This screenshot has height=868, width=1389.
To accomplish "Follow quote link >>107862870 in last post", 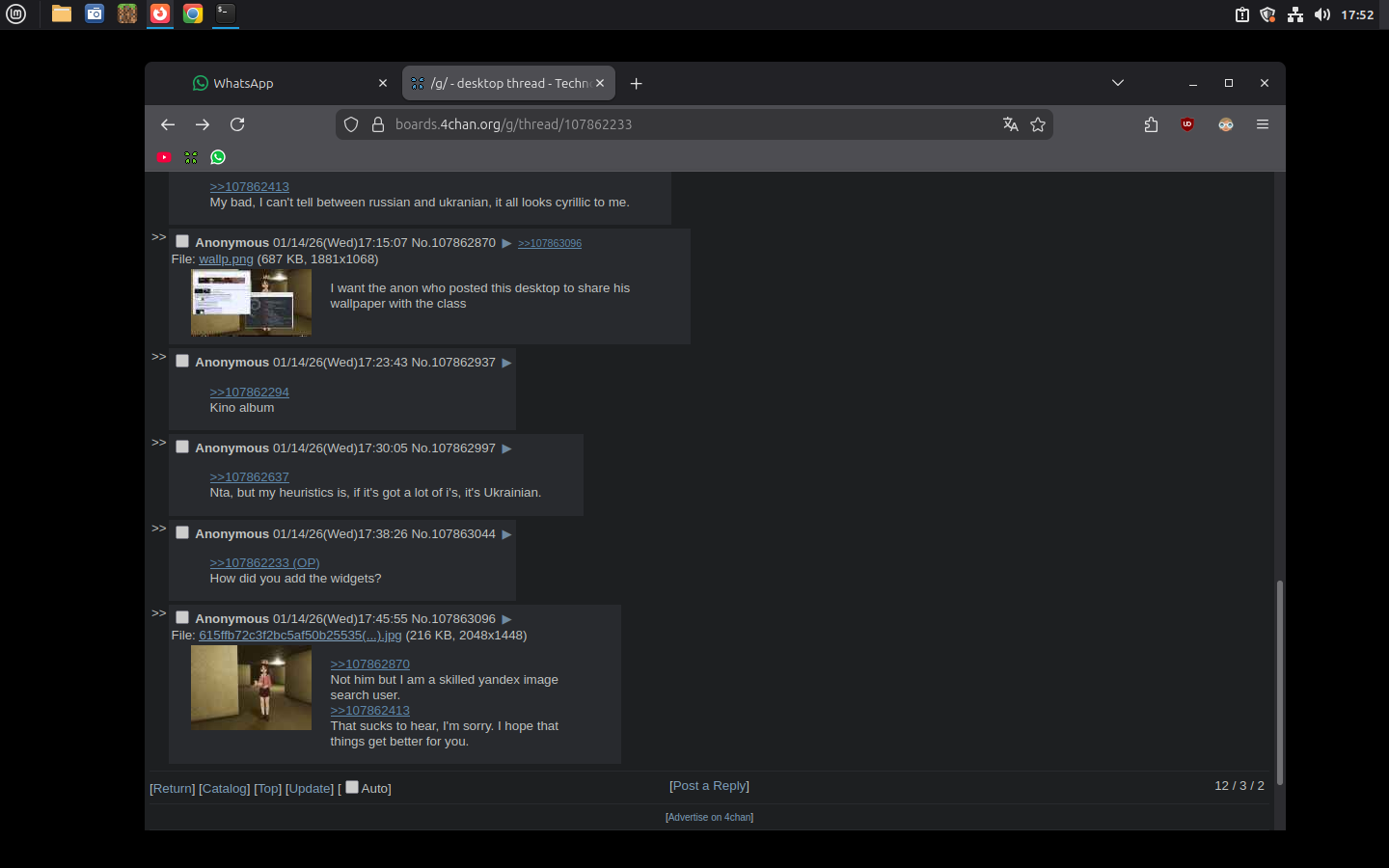I will (x=370, y=665).
